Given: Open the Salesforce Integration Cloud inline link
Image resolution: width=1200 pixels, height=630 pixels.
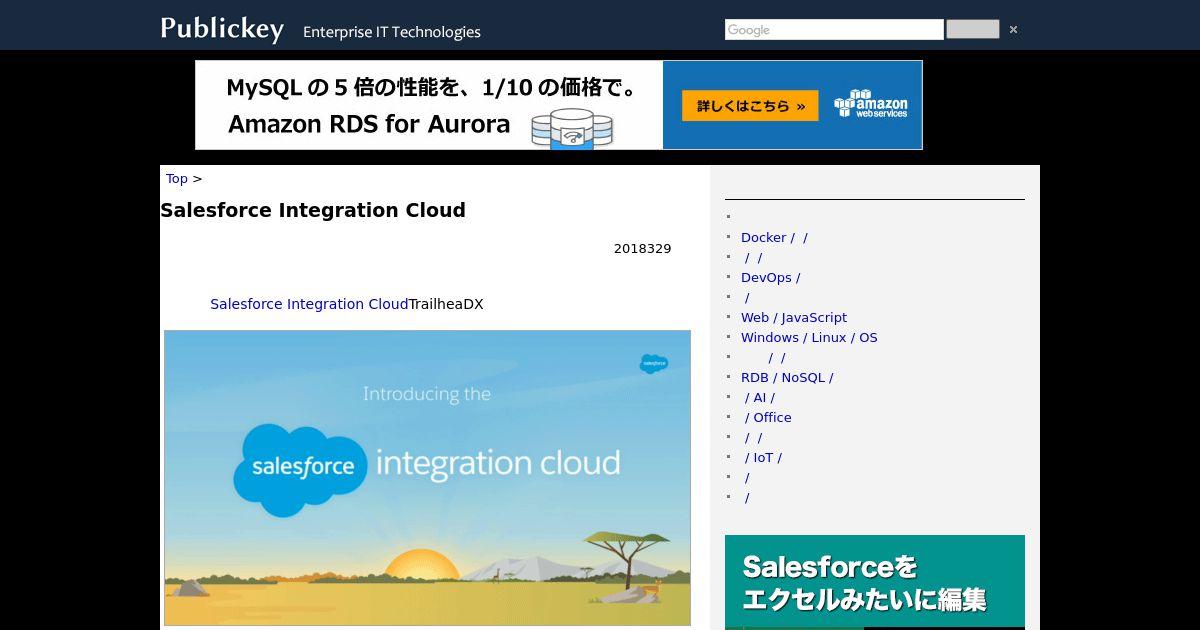Looking at the screenshot, I should (x=309, y=304).
